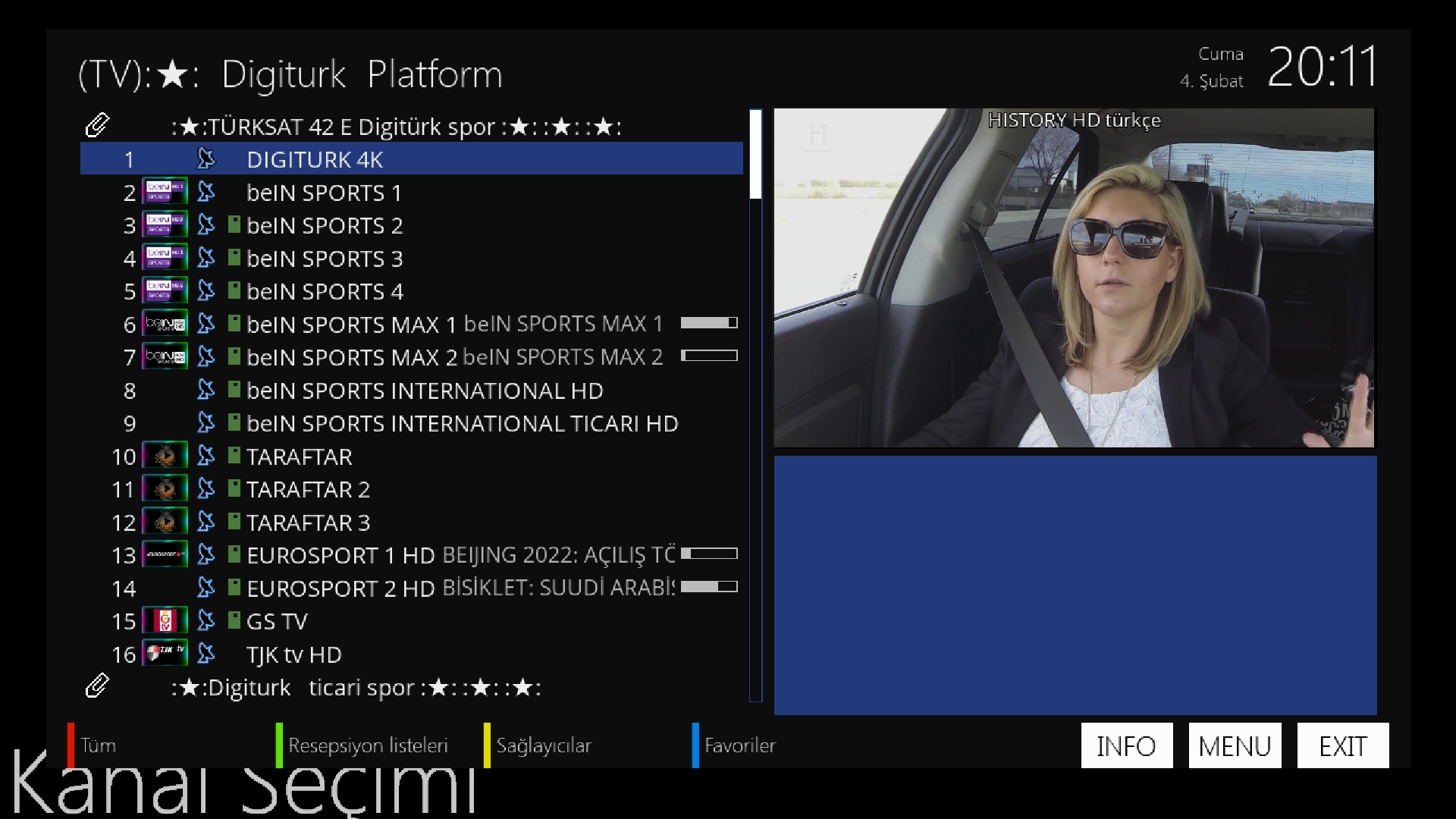Screen dimensions: 1456x819
Task: Click the paperclip marker icon for Digiturk ticari spor
Action: pos(97,686)
